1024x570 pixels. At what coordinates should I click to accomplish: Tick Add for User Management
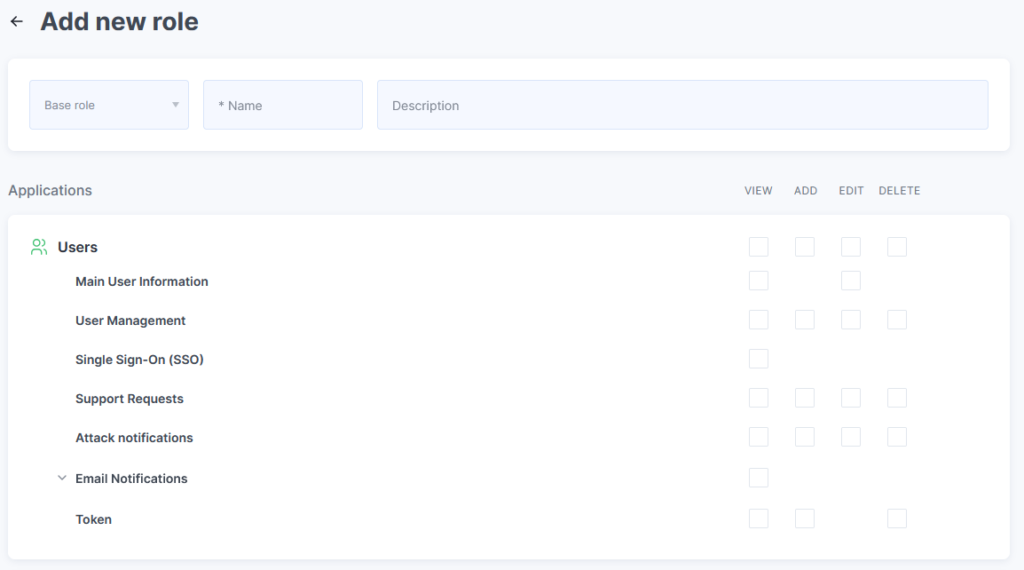[x=805, y=320]
